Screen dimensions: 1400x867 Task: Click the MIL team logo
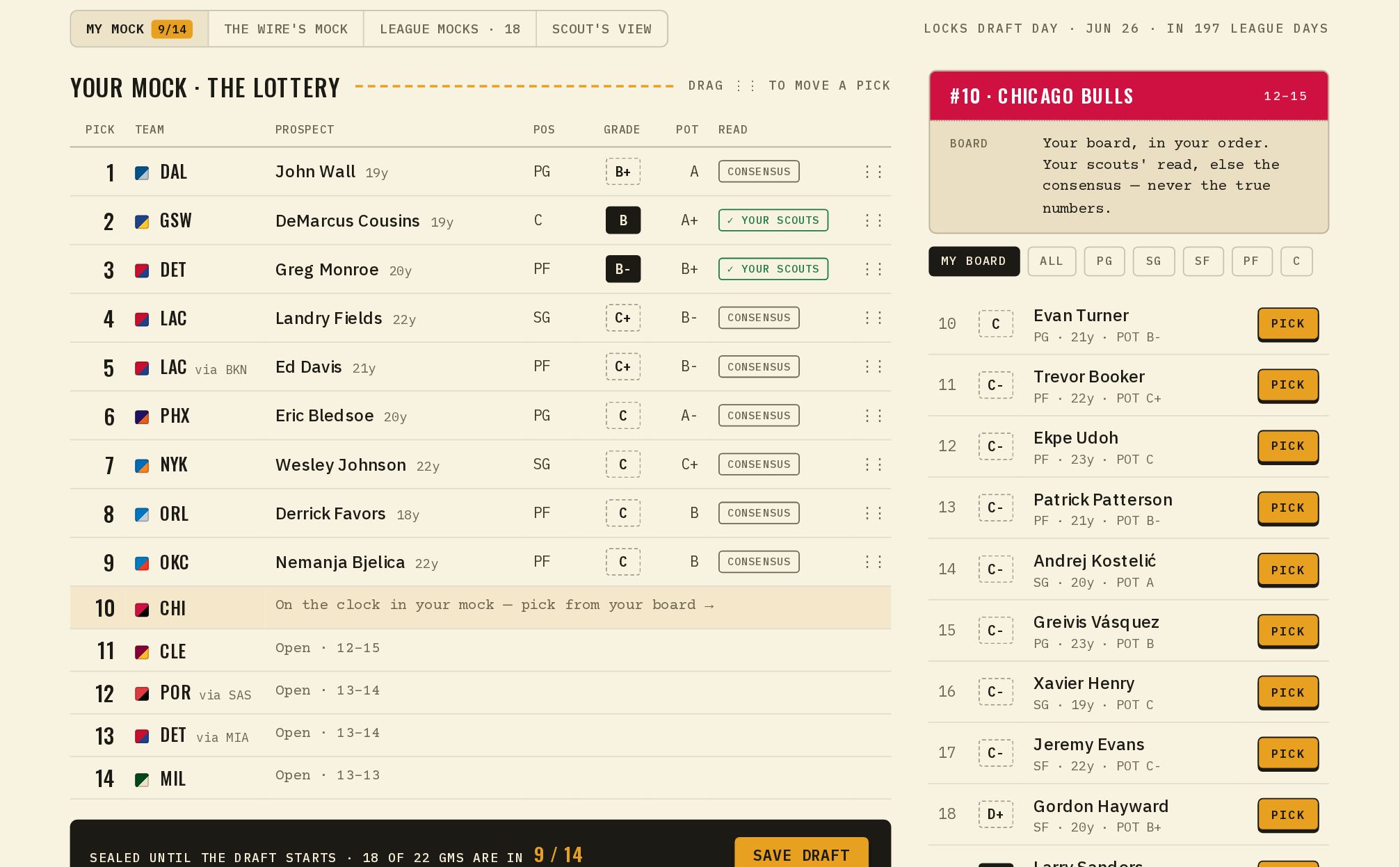tap(142, 779)
